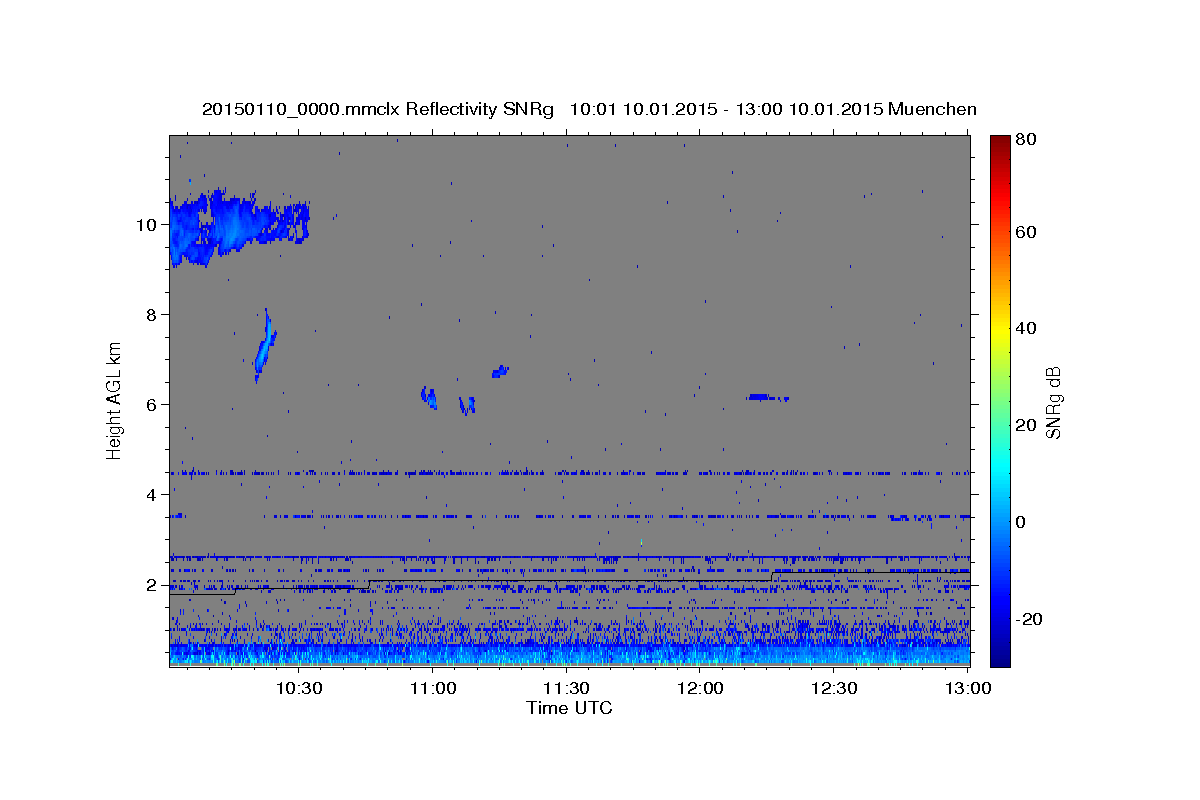This screenshot has width=1200, height=800.
Task: Click the 13:00 time tick label
Action: pos(968,688)
